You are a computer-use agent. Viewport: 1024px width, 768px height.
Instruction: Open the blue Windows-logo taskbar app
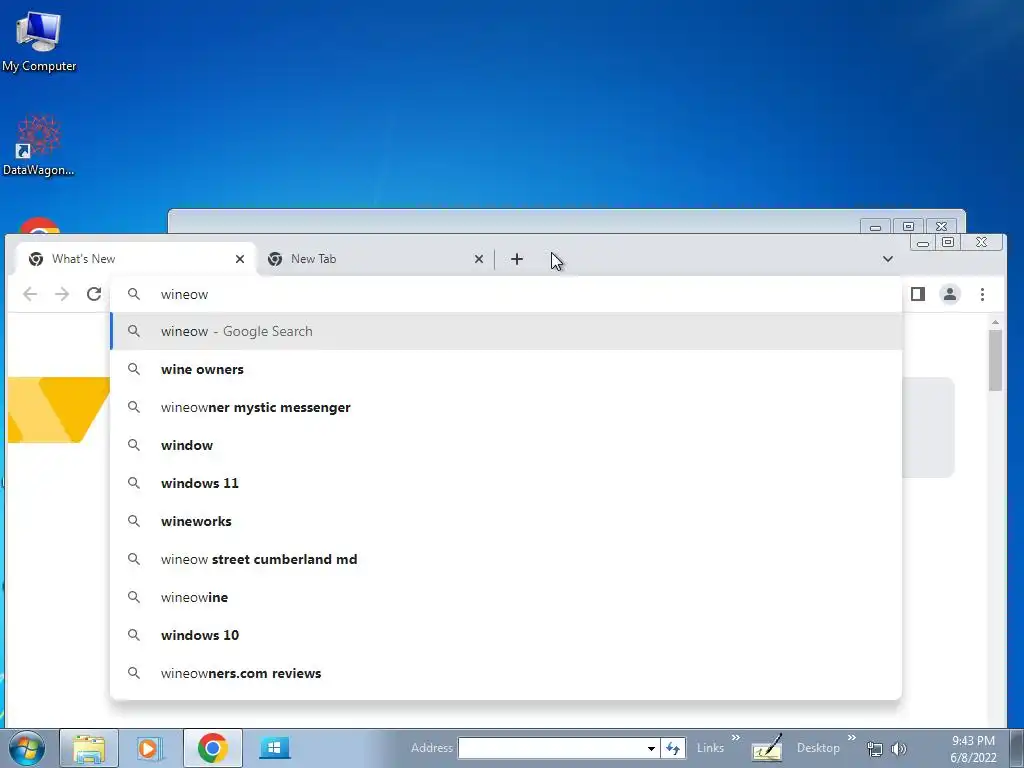(x=274, y=748)
